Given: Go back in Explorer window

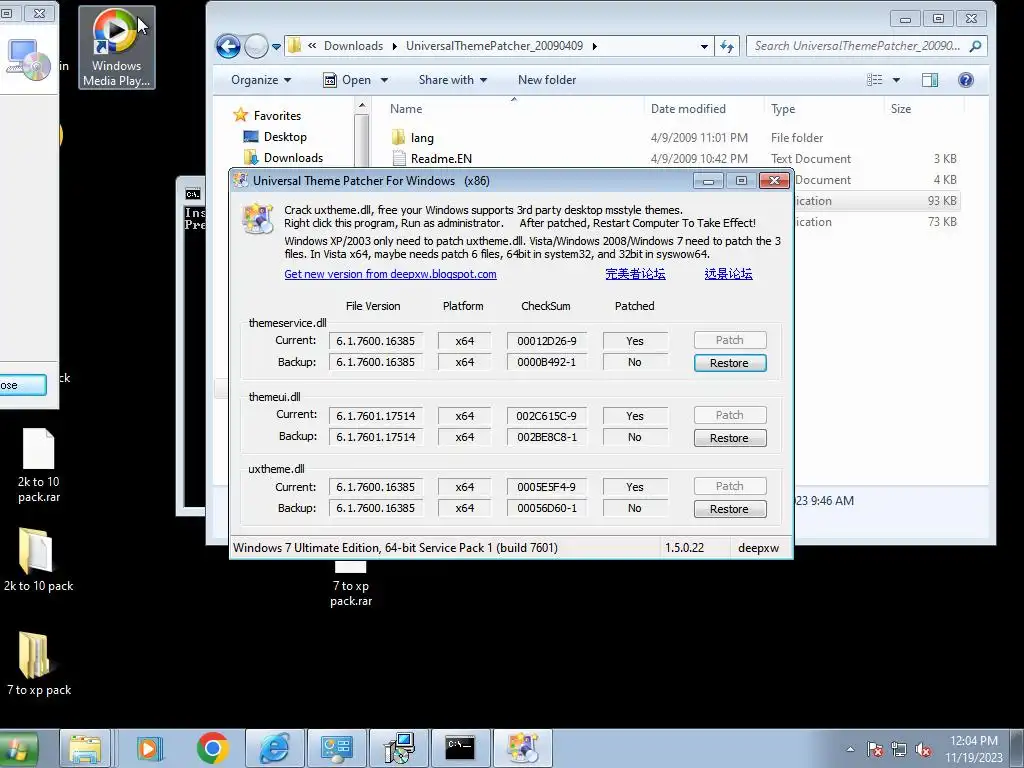Looking at the screenshot, I should (229, 46).
